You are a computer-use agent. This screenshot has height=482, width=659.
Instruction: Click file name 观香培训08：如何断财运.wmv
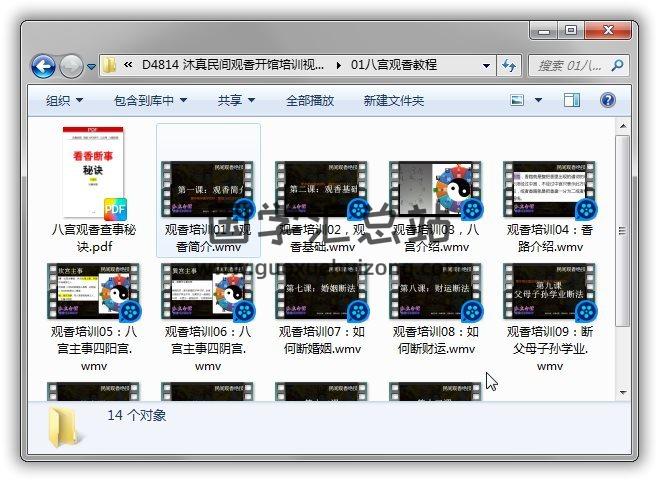[436, 340]
